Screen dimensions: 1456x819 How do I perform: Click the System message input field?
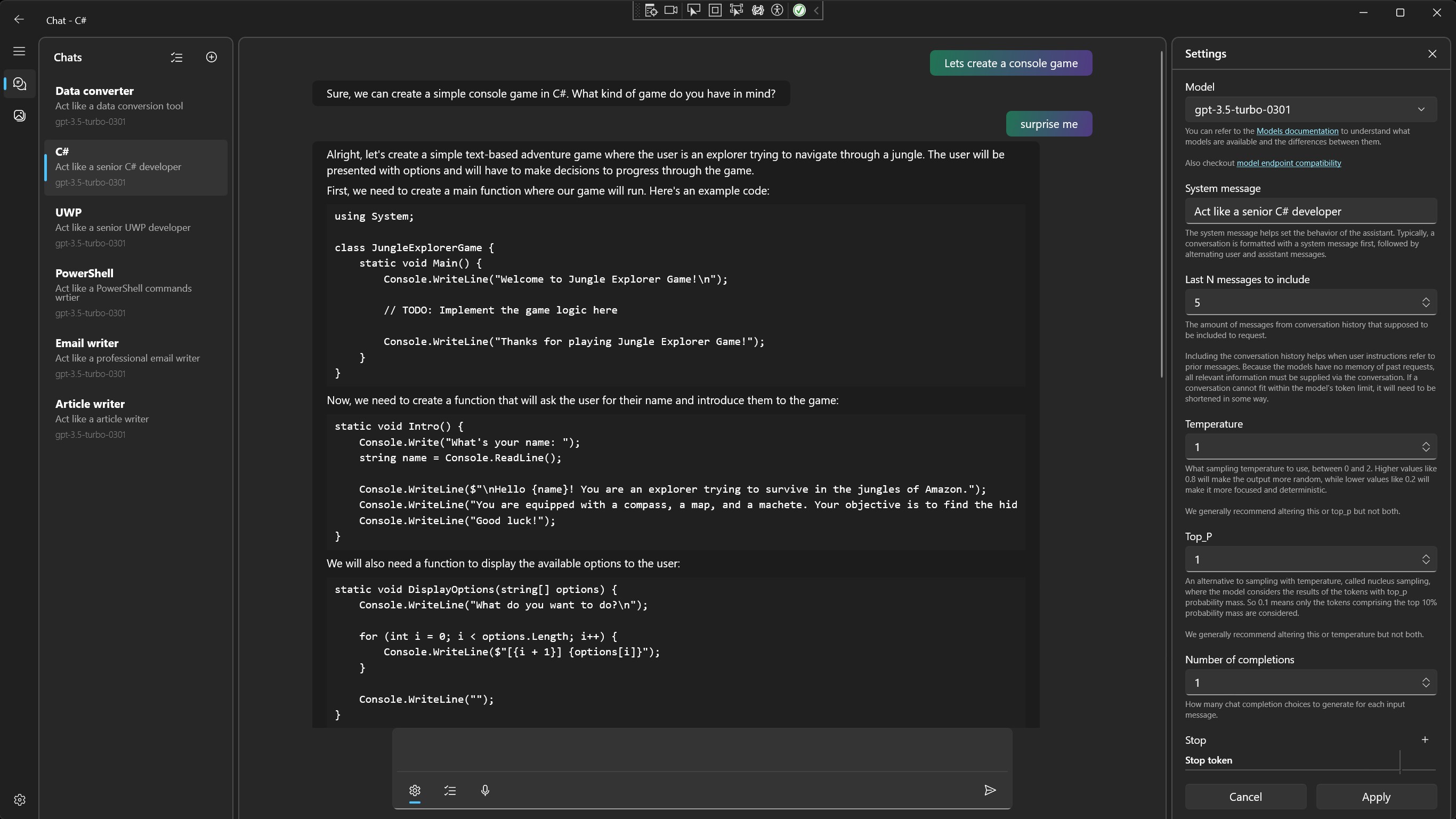pyautogui.click(x=1310, y=210)
